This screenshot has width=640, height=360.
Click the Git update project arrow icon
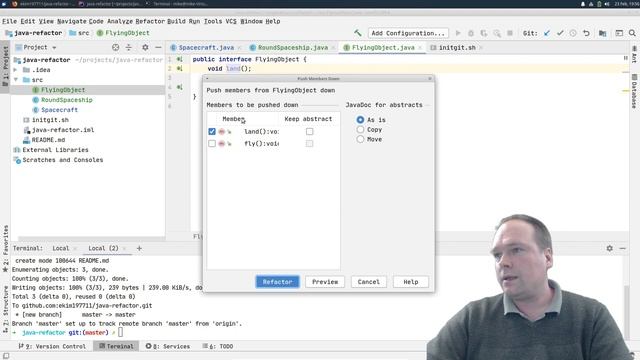(x=547, y=33)
